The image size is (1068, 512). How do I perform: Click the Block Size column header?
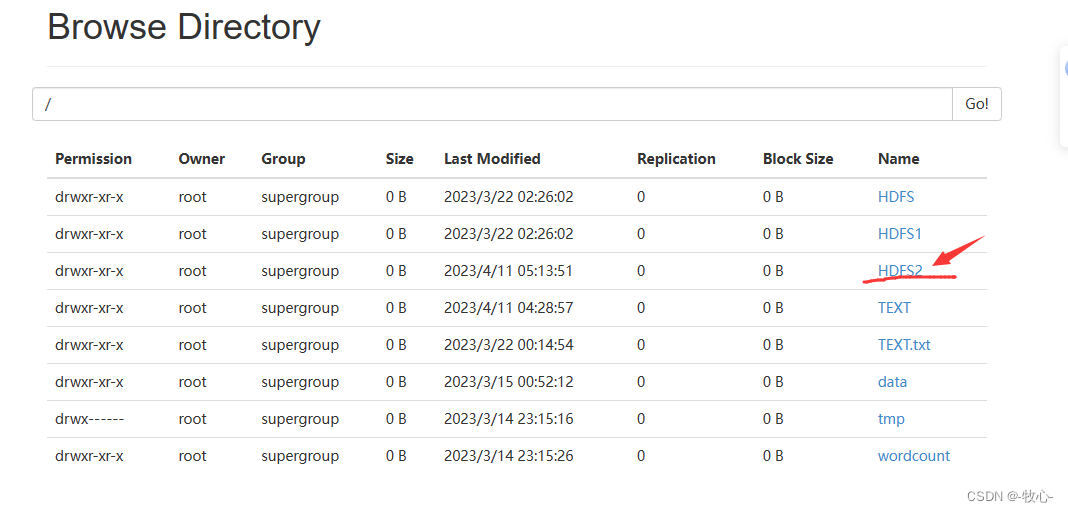click(x=798, y=159)
